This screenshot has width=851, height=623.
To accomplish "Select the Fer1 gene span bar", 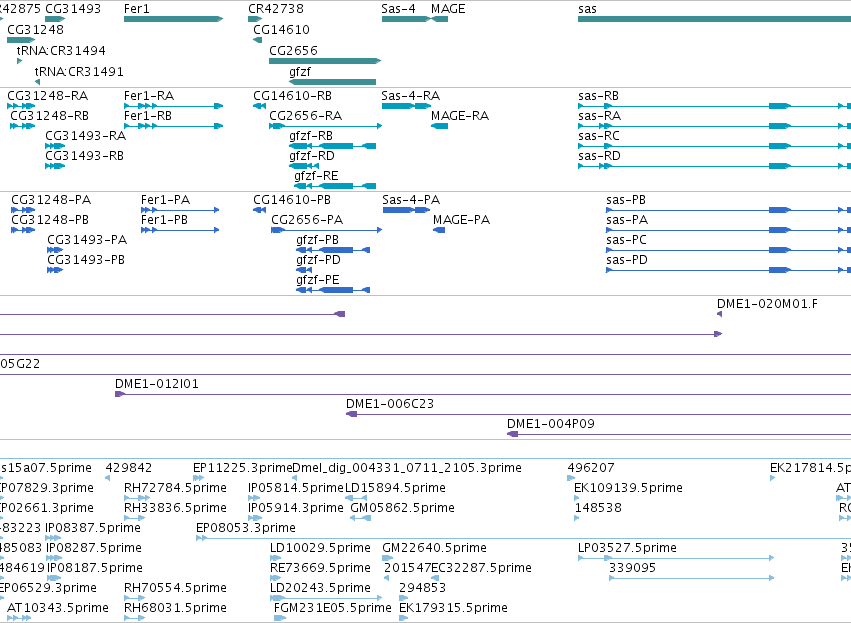I will 173,19.
